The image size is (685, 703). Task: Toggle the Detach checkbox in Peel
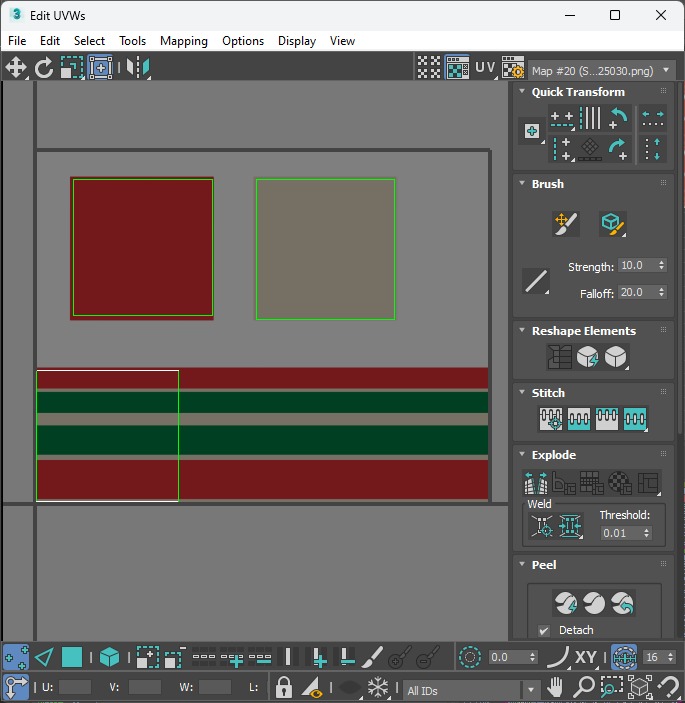pos(544,631)
